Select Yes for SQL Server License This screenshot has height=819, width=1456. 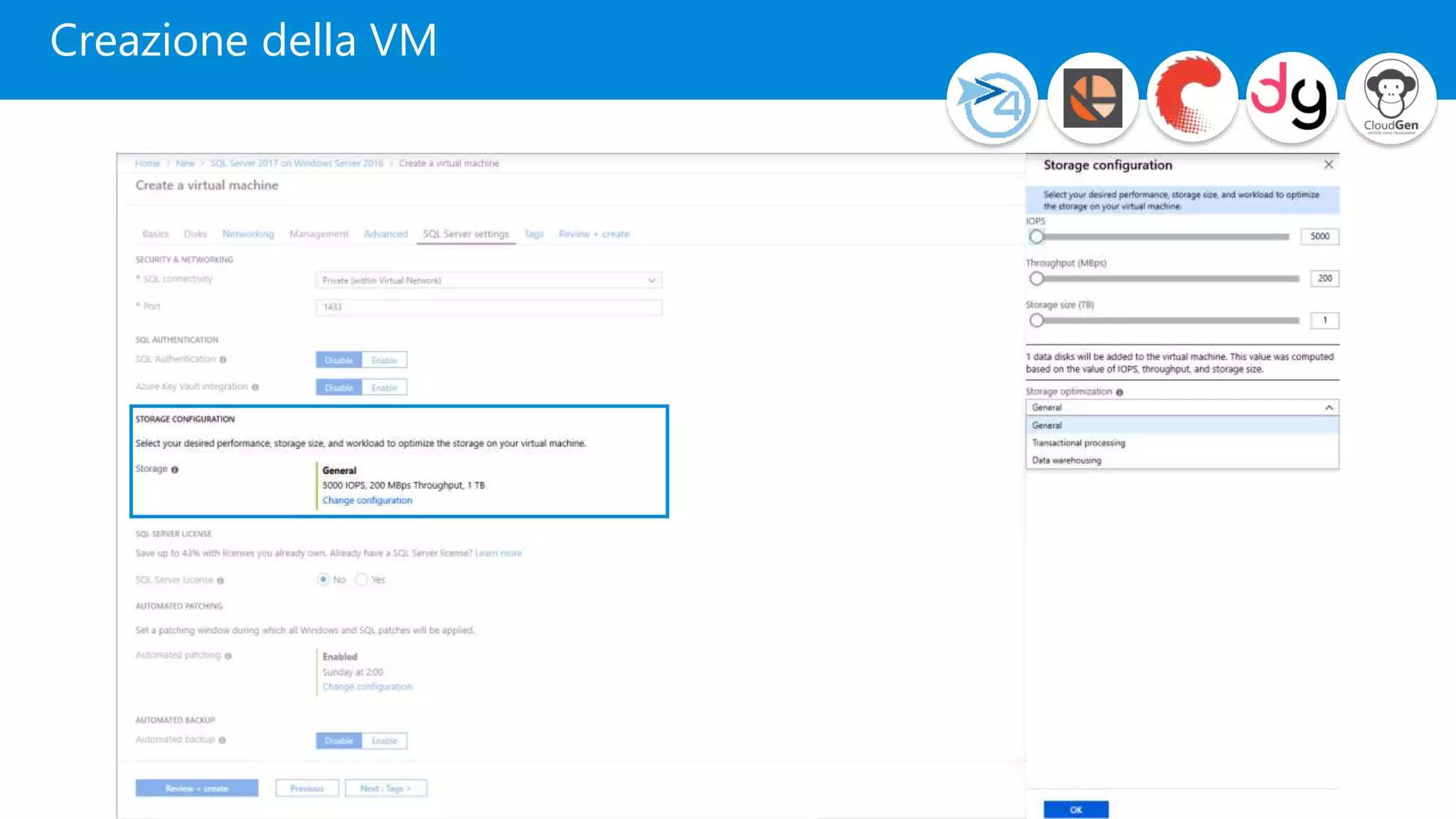click(362, 579)
